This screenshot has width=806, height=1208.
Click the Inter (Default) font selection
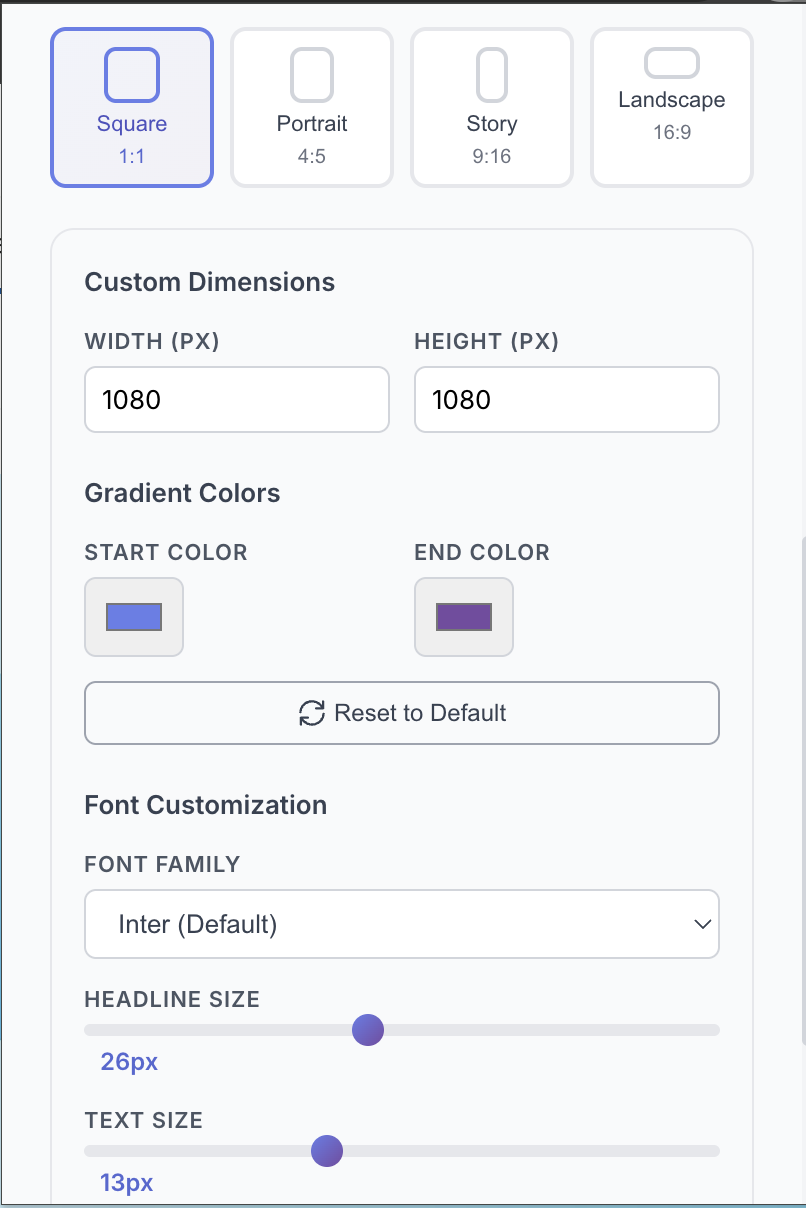click(x=198, y=924)
